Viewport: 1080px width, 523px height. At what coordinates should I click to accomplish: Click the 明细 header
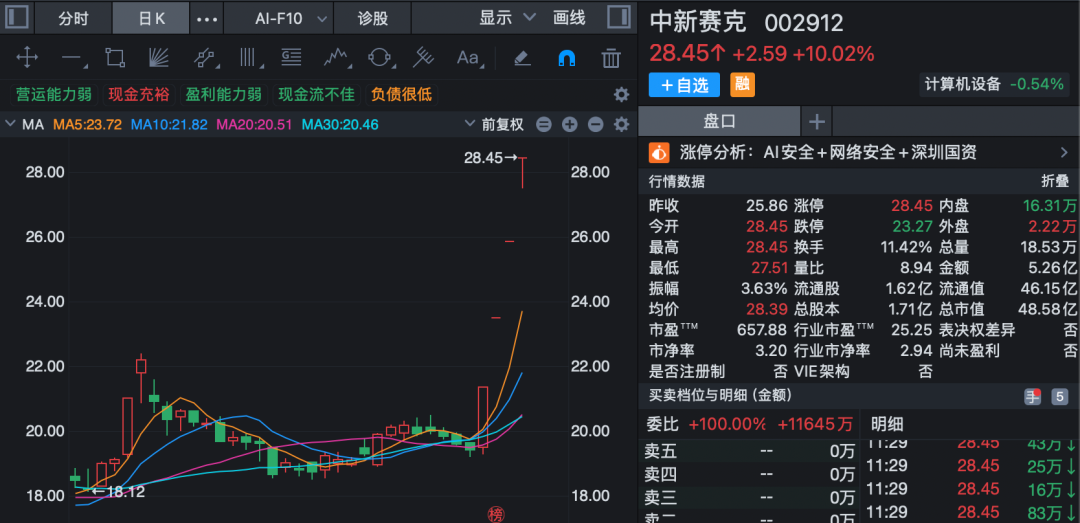point(887,423)
